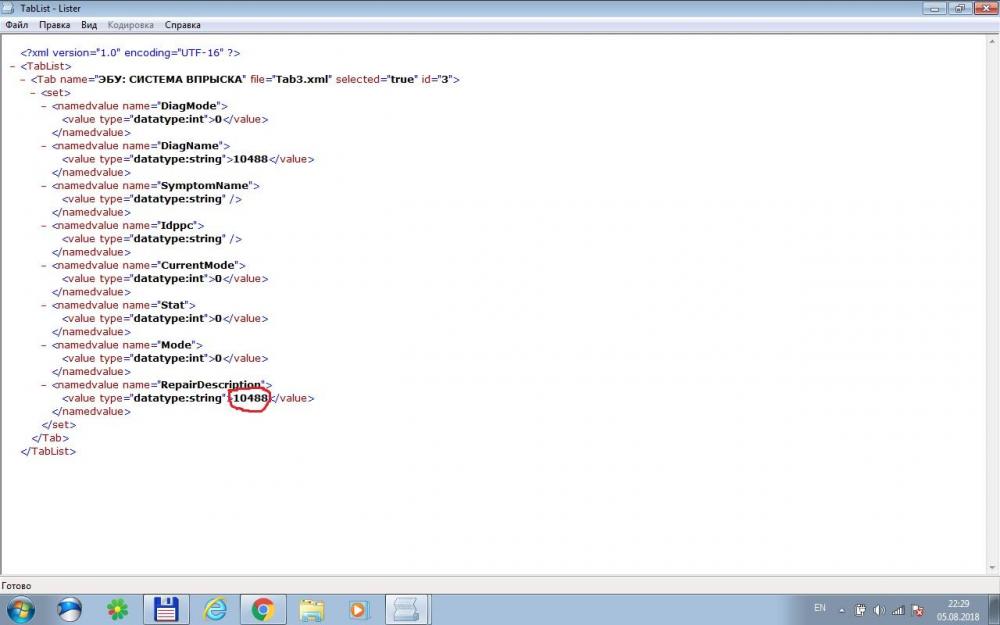Switch to Google Chrome on the taskbar

pos(263,610)
